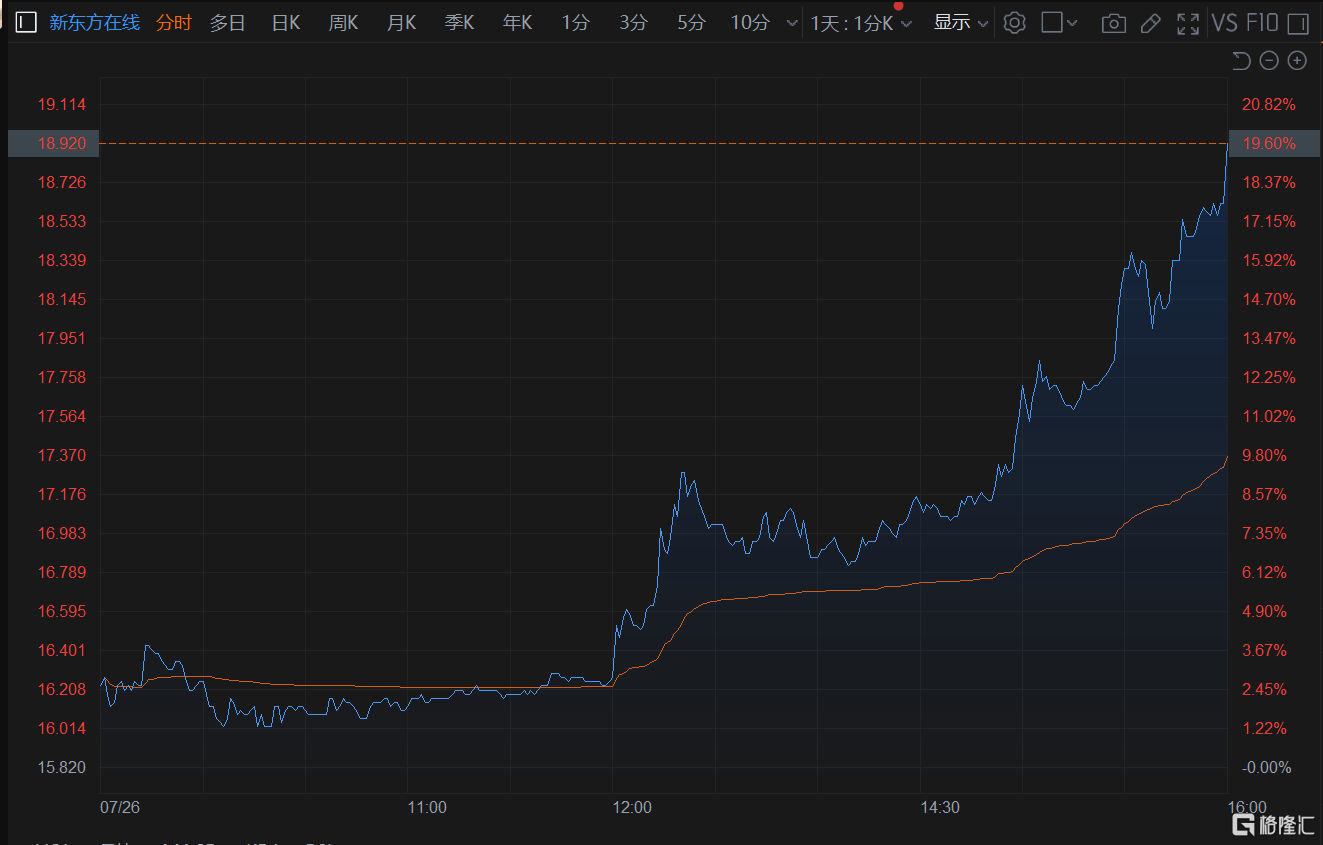Viewport: 1323px width, 845px height.
Task: Click the 16.208 price axis label
Action: pyautogui.click(x=62, y=689)
